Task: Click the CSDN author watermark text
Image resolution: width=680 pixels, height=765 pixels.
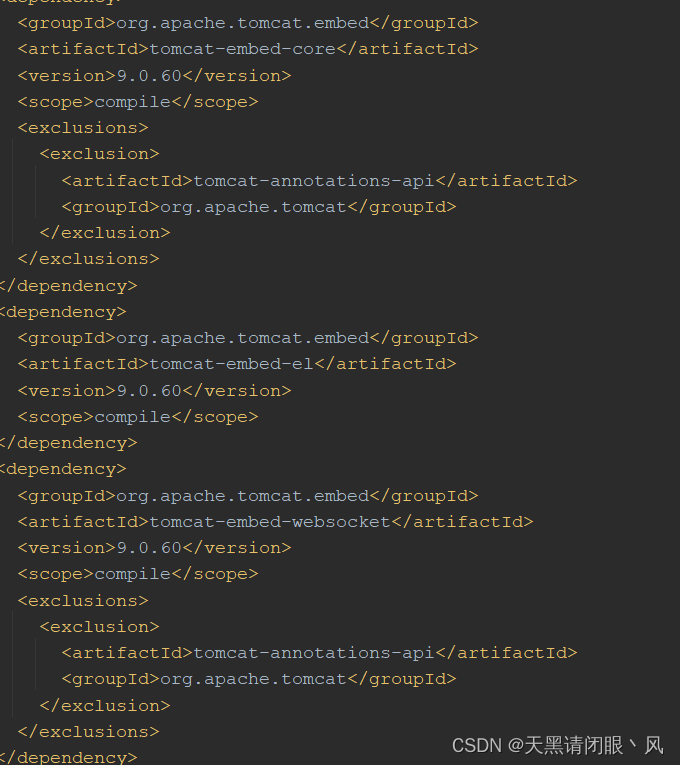Action: [x=557, y=745]
